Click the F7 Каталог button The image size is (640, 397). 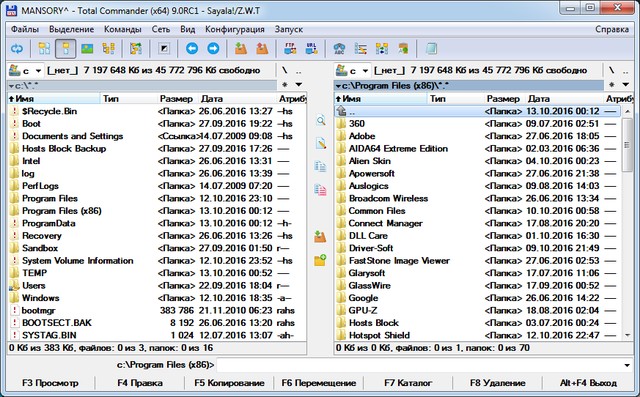pos(408,383)
